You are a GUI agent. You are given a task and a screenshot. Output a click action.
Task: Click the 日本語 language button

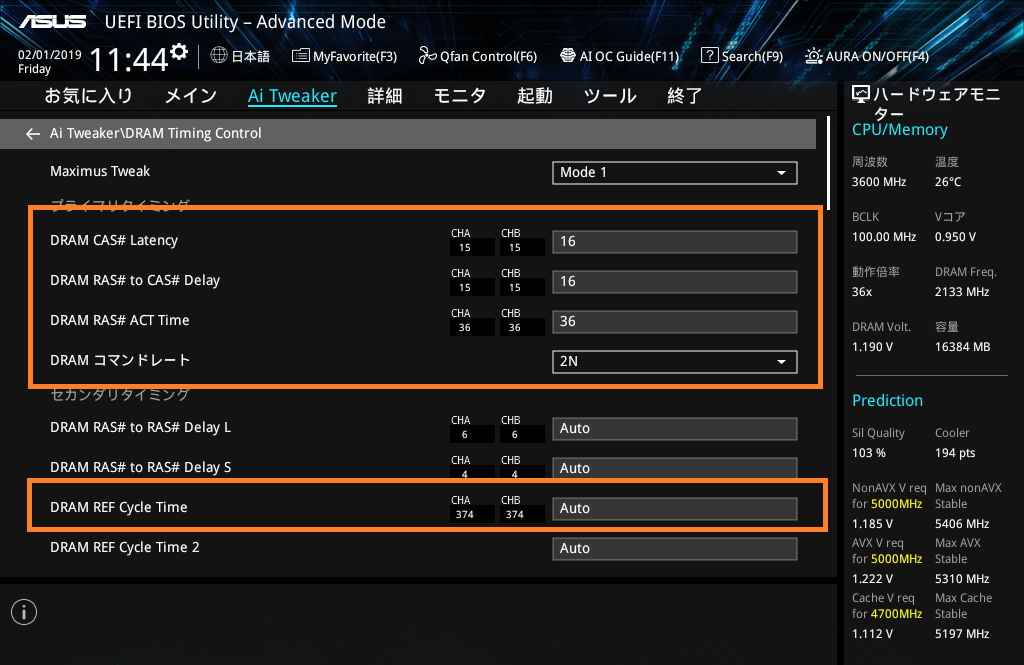click(x=251, y=56)
